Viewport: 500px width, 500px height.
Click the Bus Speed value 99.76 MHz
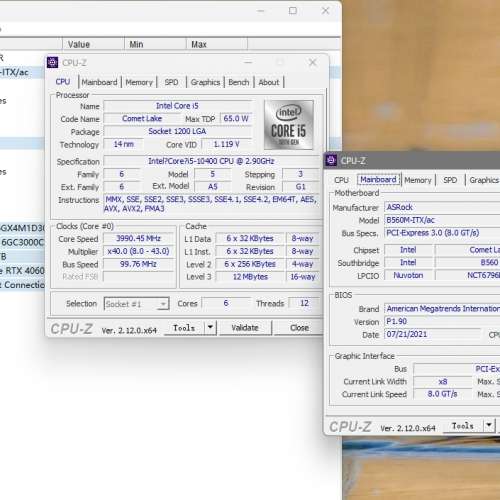click(x=139, y=264)
